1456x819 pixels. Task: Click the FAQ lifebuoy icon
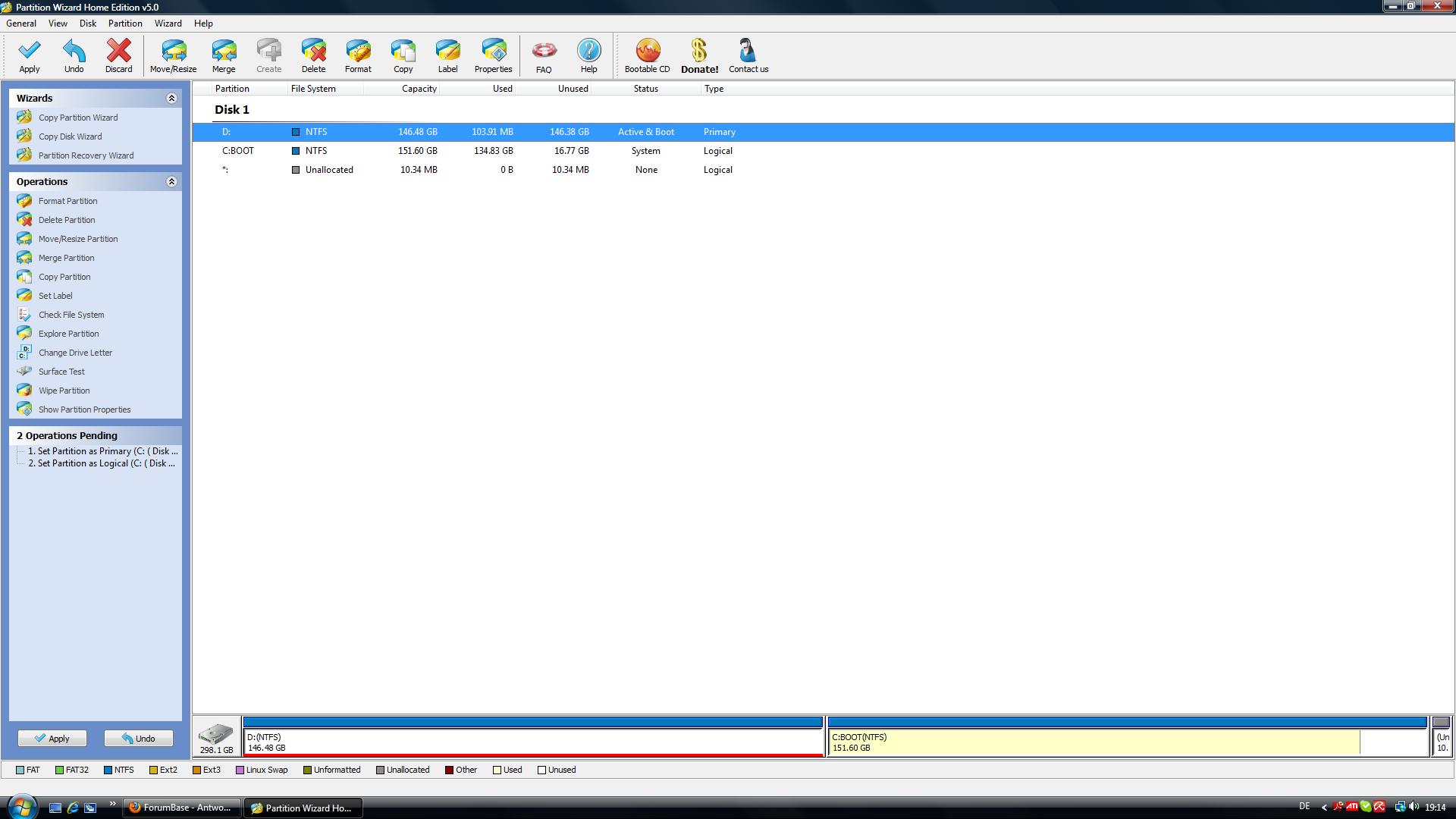(x=544, y=52)
